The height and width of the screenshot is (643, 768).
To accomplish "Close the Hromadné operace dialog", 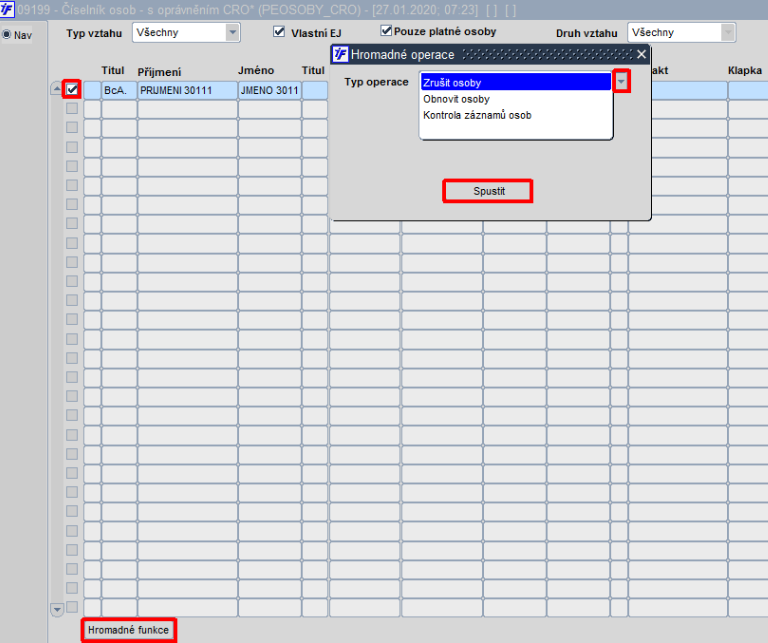I will pos(641,54).
